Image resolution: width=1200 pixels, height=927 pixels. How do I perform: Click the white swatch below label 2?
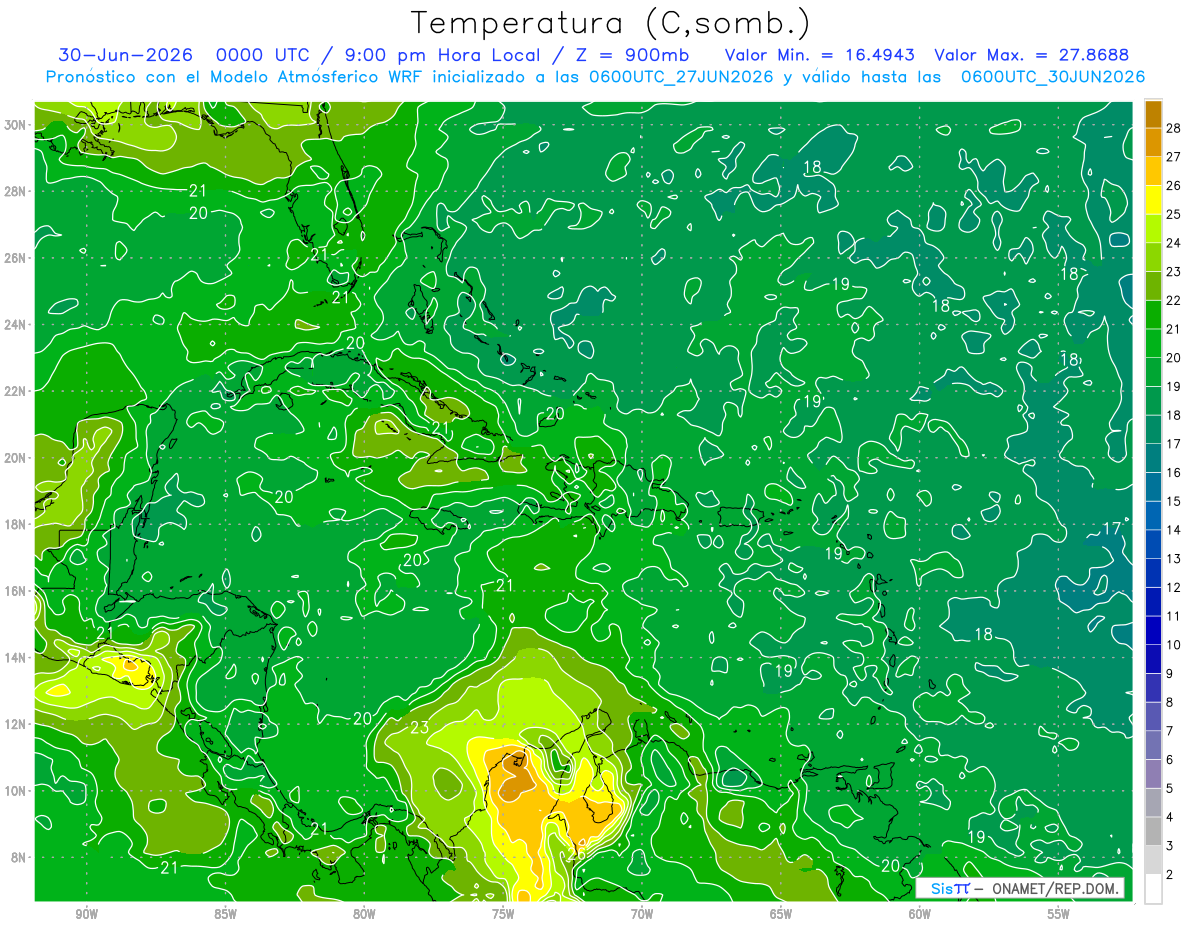point(1154,888)
